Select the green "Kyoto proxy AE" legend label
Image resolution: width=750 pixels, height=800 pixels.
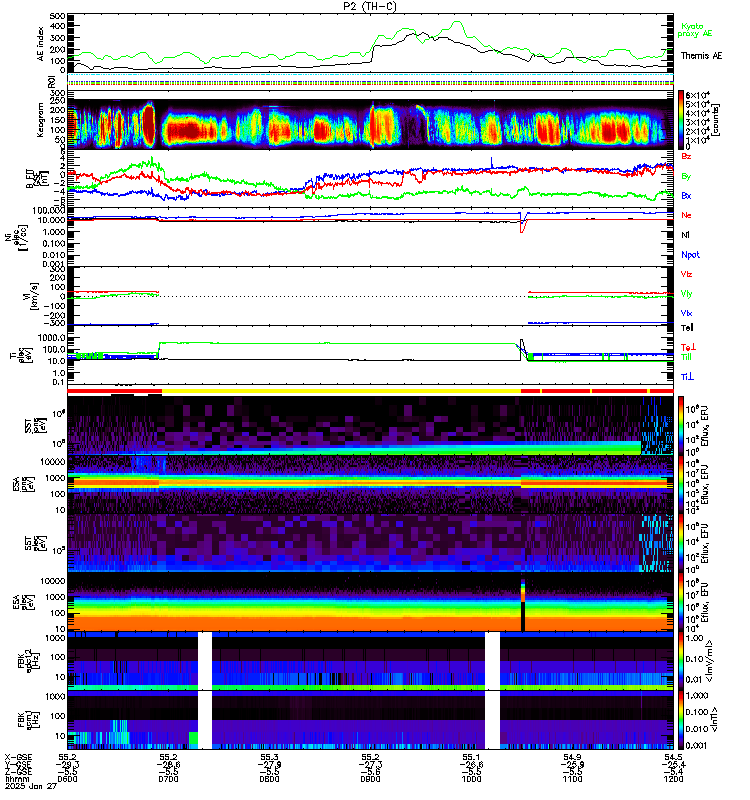(x=694, y=30)
